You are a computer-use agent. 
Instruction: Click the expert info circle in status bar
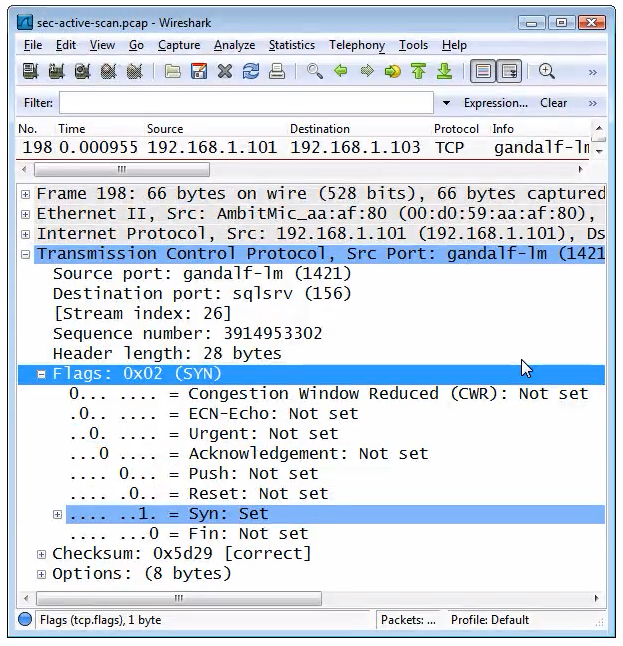click(25, 619)
